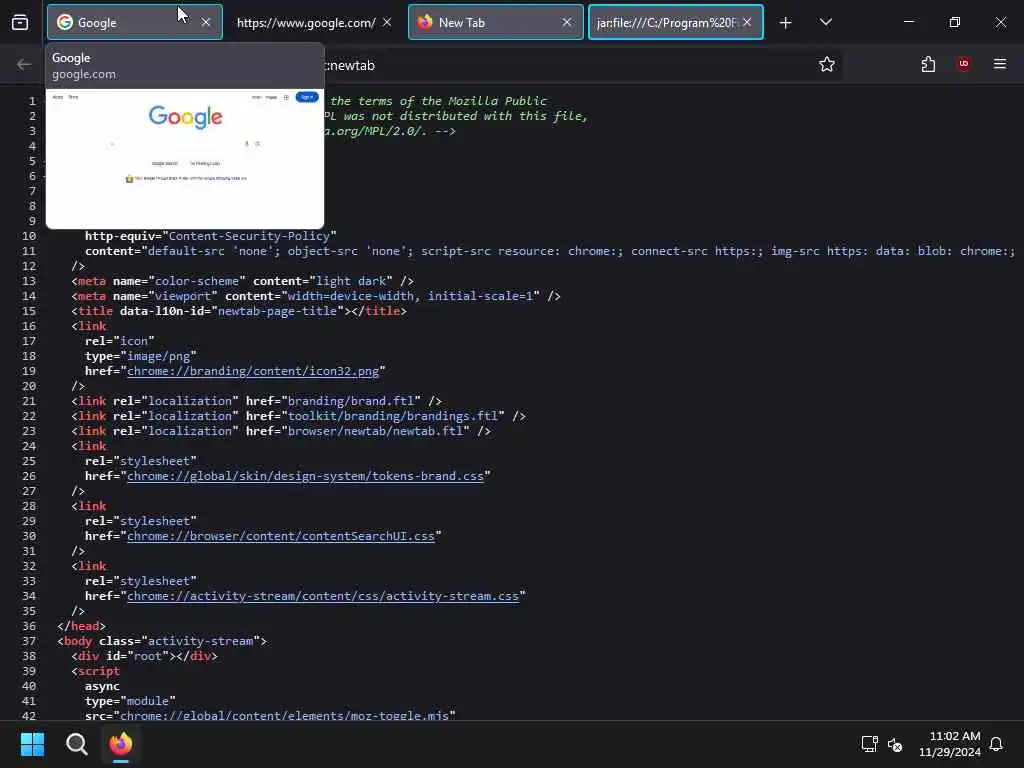The width and height of the screenshot is (1024, 768).
Task: Open the Firefox application menu
Action: pyautogui.click(x=1000, y=64)
